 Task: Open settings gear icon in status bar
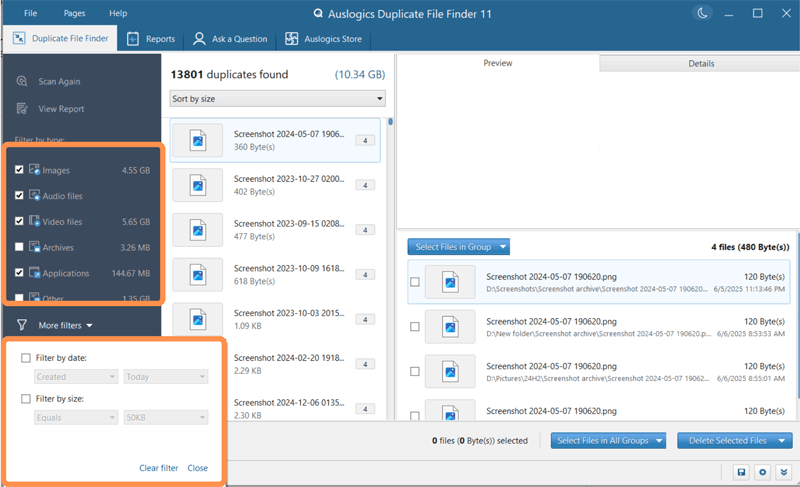click(x=763, y=472)
